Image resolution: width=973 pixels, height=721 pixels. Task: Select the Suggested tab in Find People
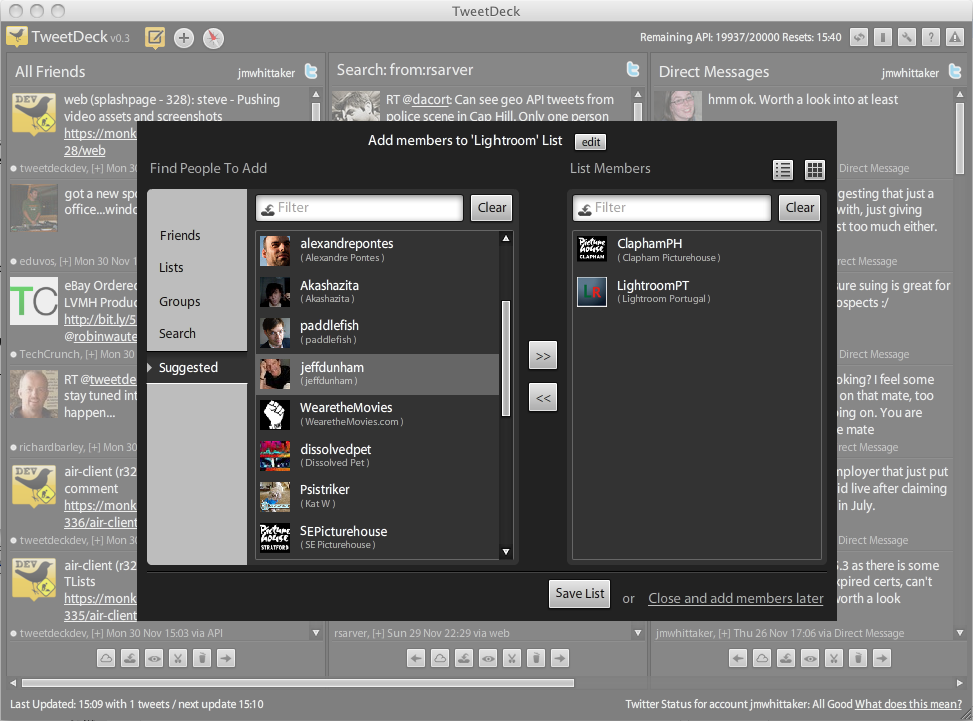pos(188,367)
